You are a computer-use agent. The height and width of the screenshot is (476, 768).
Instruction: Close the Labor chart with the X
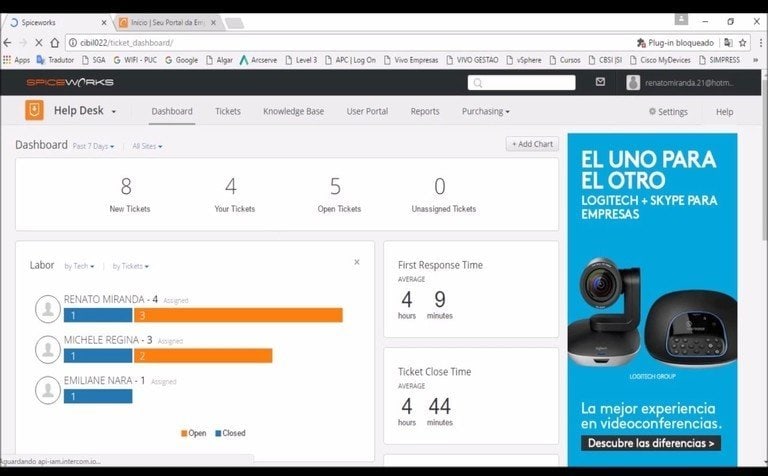pos(357,262)
